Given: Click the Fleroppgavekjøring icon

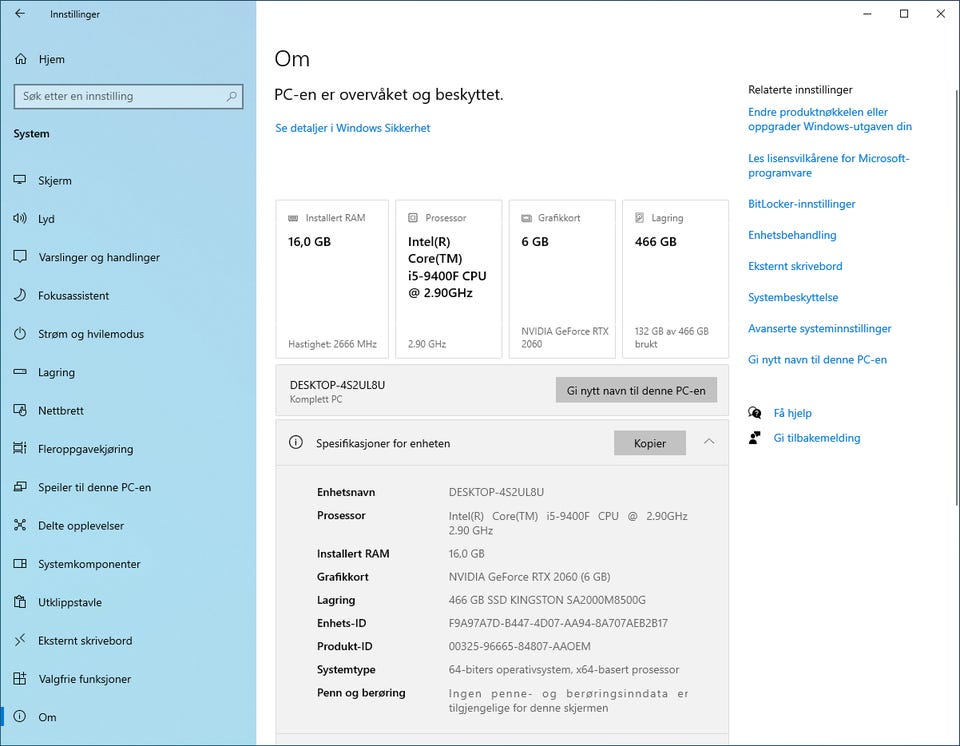Looking at the screenshot, I should [x=20, y=448].
